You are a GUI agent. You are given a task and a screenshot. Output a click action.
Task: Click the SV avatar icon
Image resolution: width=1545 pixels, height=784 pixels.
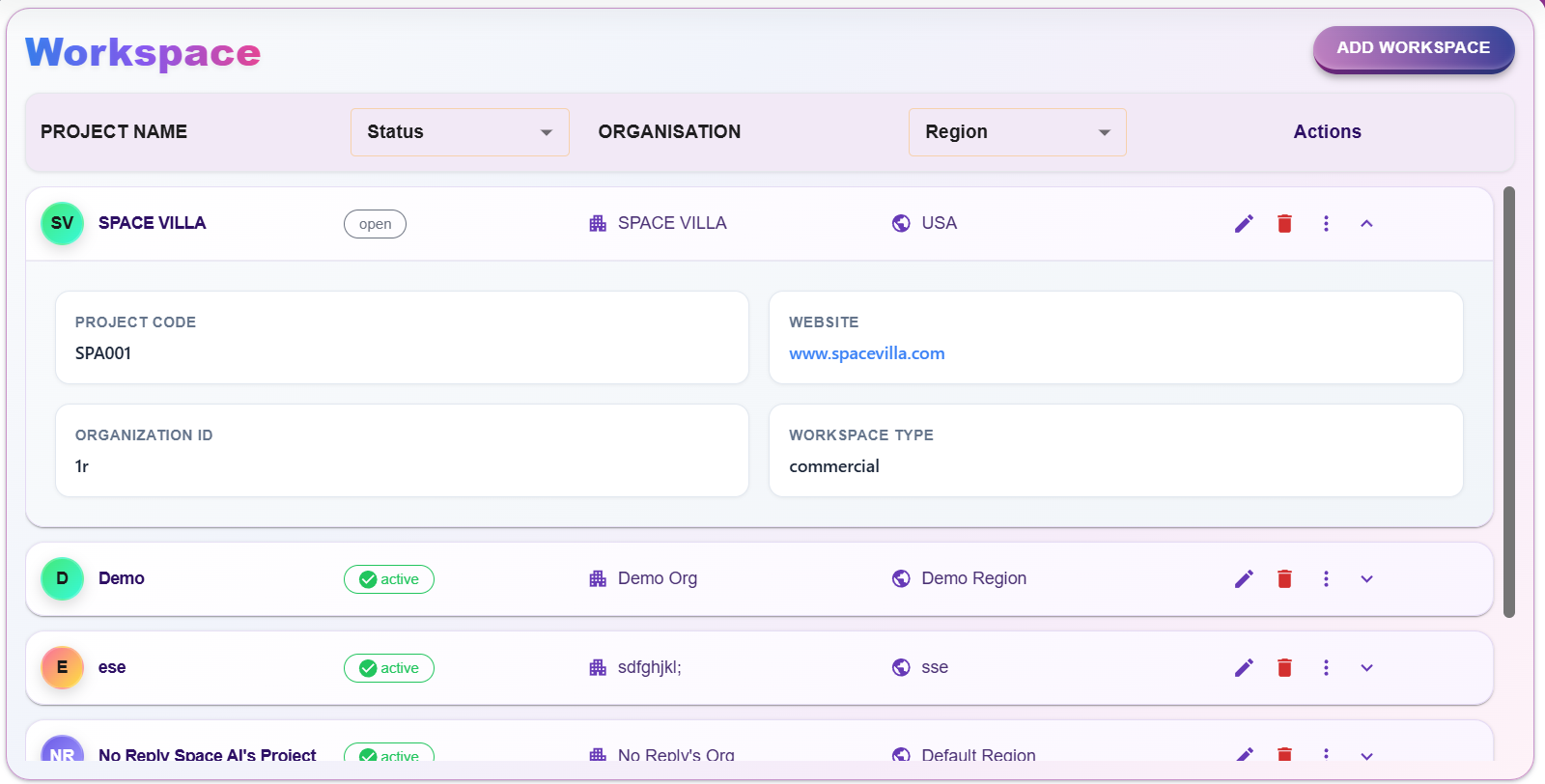click(x=62, y=223)
